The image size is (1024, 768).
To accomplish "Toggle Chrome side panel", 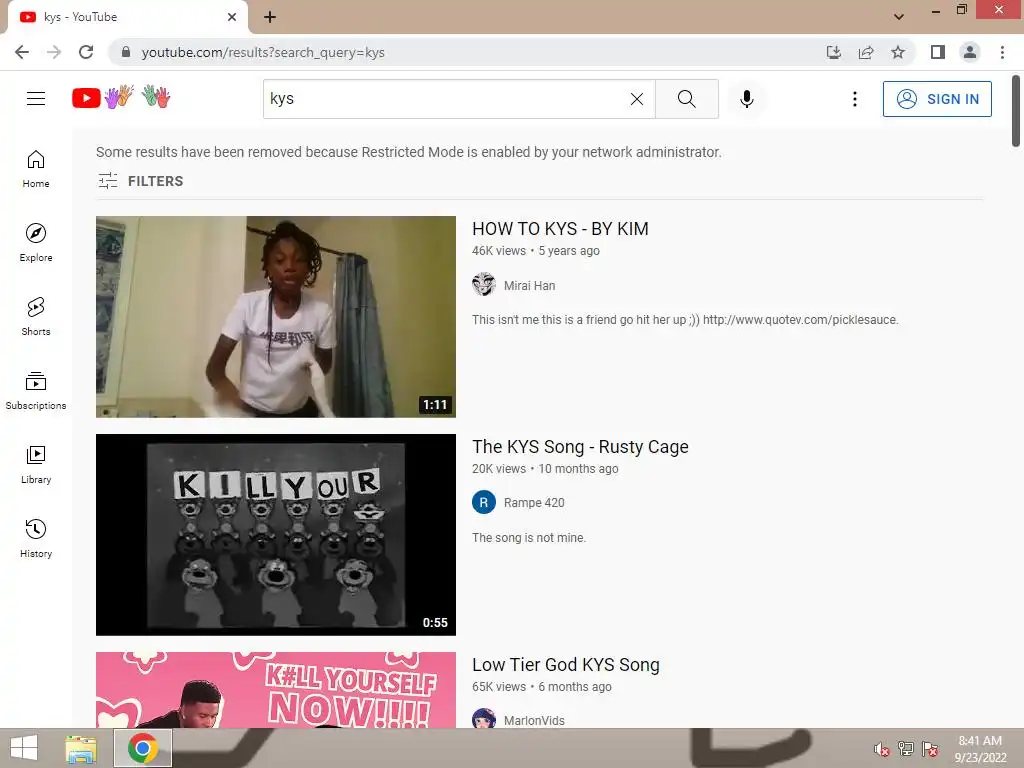I will tap(938, 52).
